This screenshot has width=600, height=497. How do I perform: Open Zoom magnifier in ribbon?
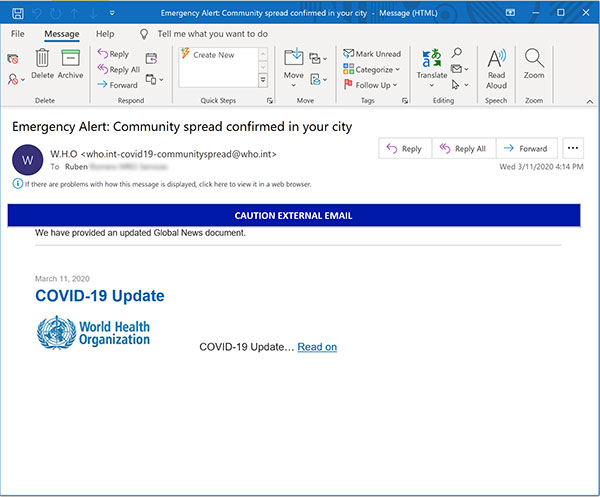[x=534, y=64]
